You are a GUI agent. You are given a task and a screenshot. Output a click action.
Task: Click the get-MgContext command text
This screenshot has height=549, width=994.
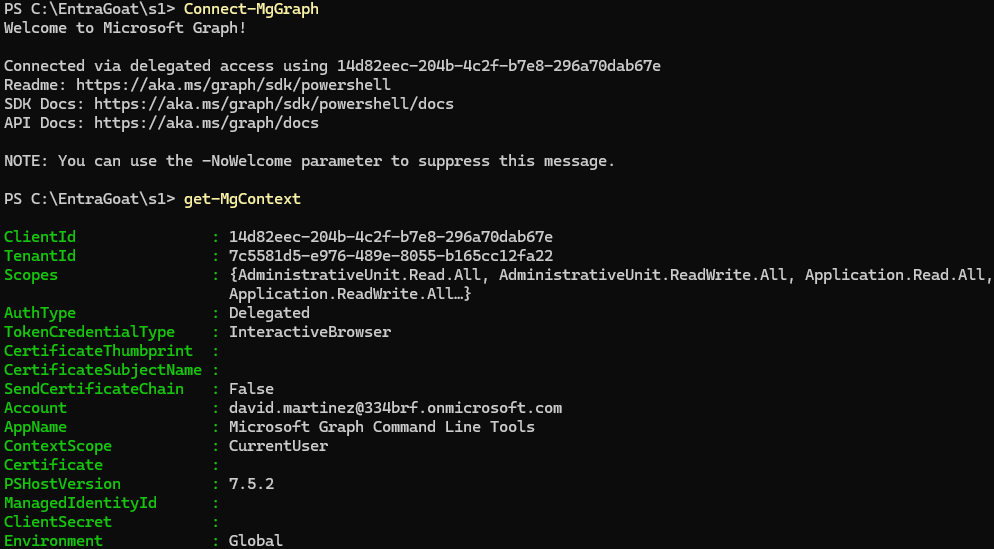click(242, 199)
